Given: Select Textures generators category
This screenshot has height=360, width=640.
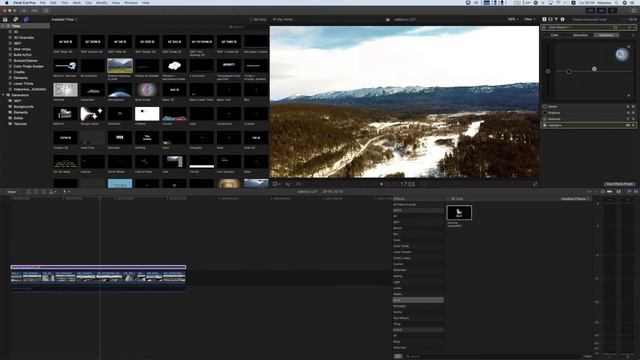Looking at the screenshot, I should point(20,124).
